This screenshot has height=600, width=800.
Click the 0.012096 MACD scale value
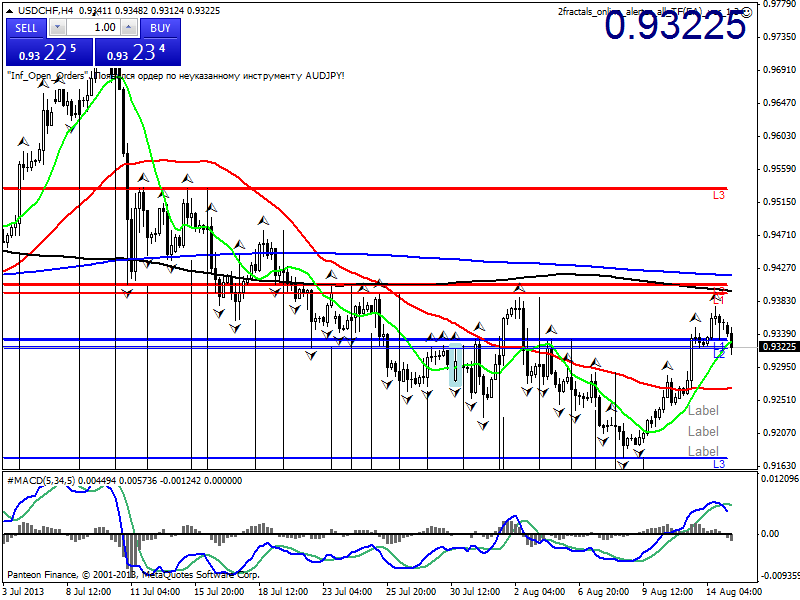pos(780,479)
